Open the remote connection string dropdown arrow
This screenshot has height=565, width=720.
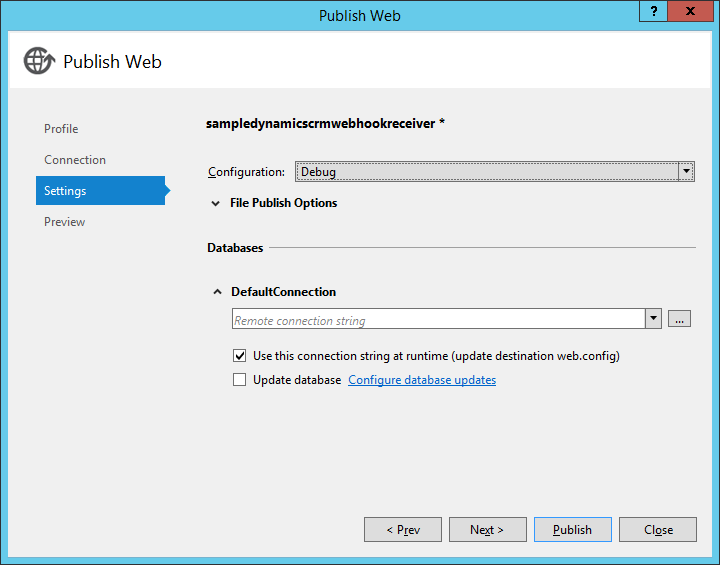click(653, 319)
